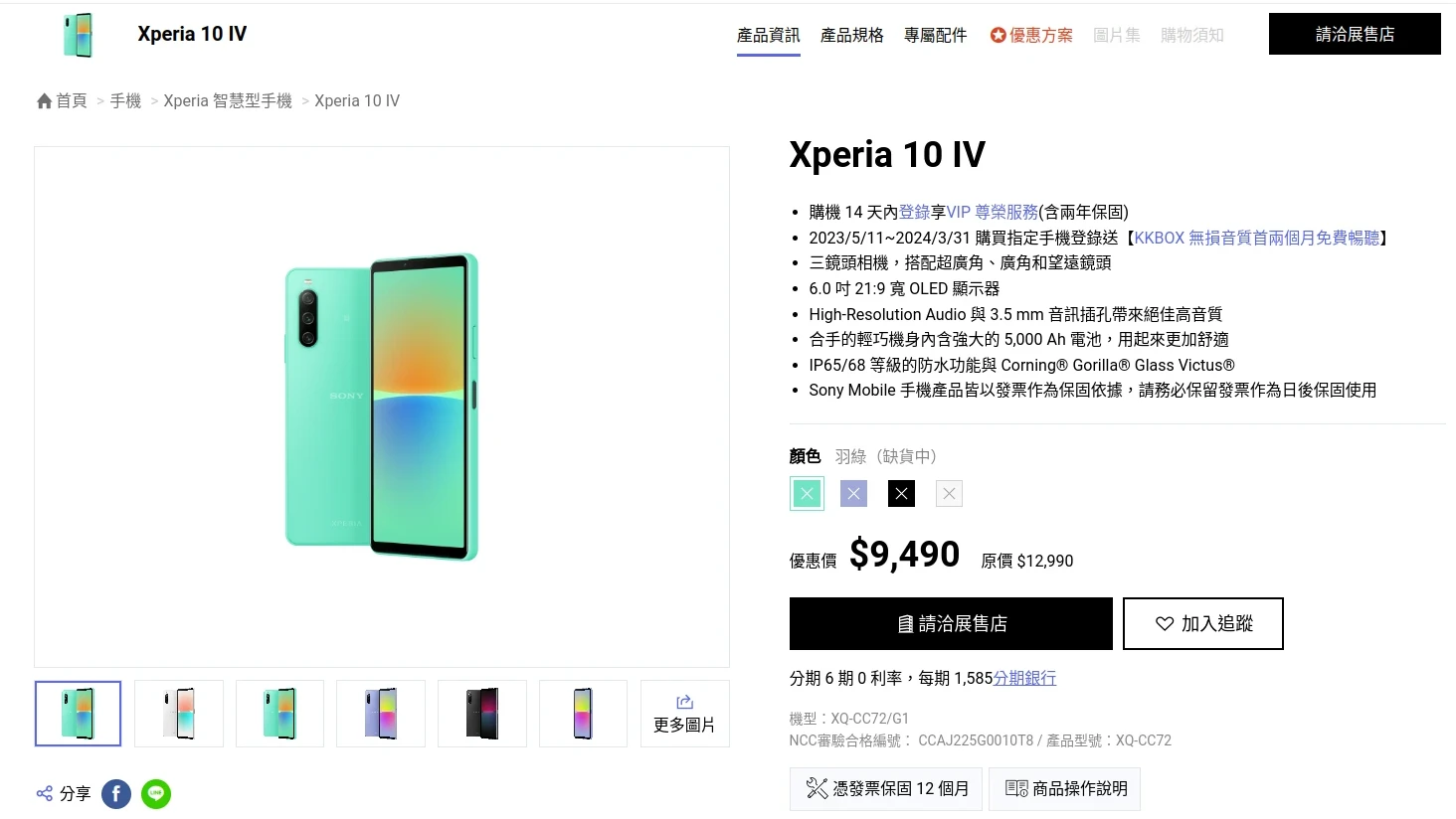Click the home icon in breadcrumb
The image size is (1456, 819).
[x=44, y=101]
